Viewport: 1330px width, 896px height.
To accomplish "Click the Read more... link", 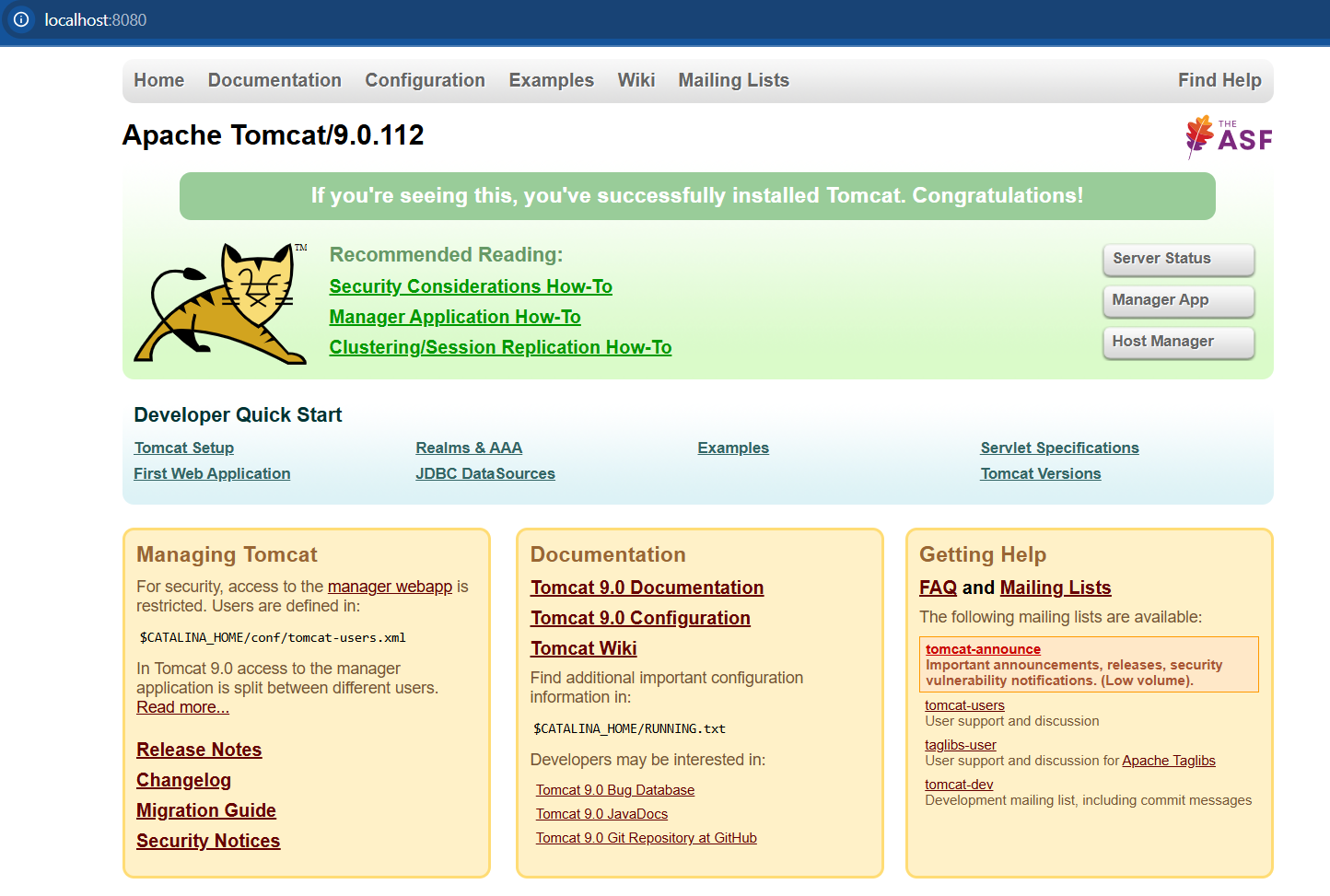I will pos(182,707).
